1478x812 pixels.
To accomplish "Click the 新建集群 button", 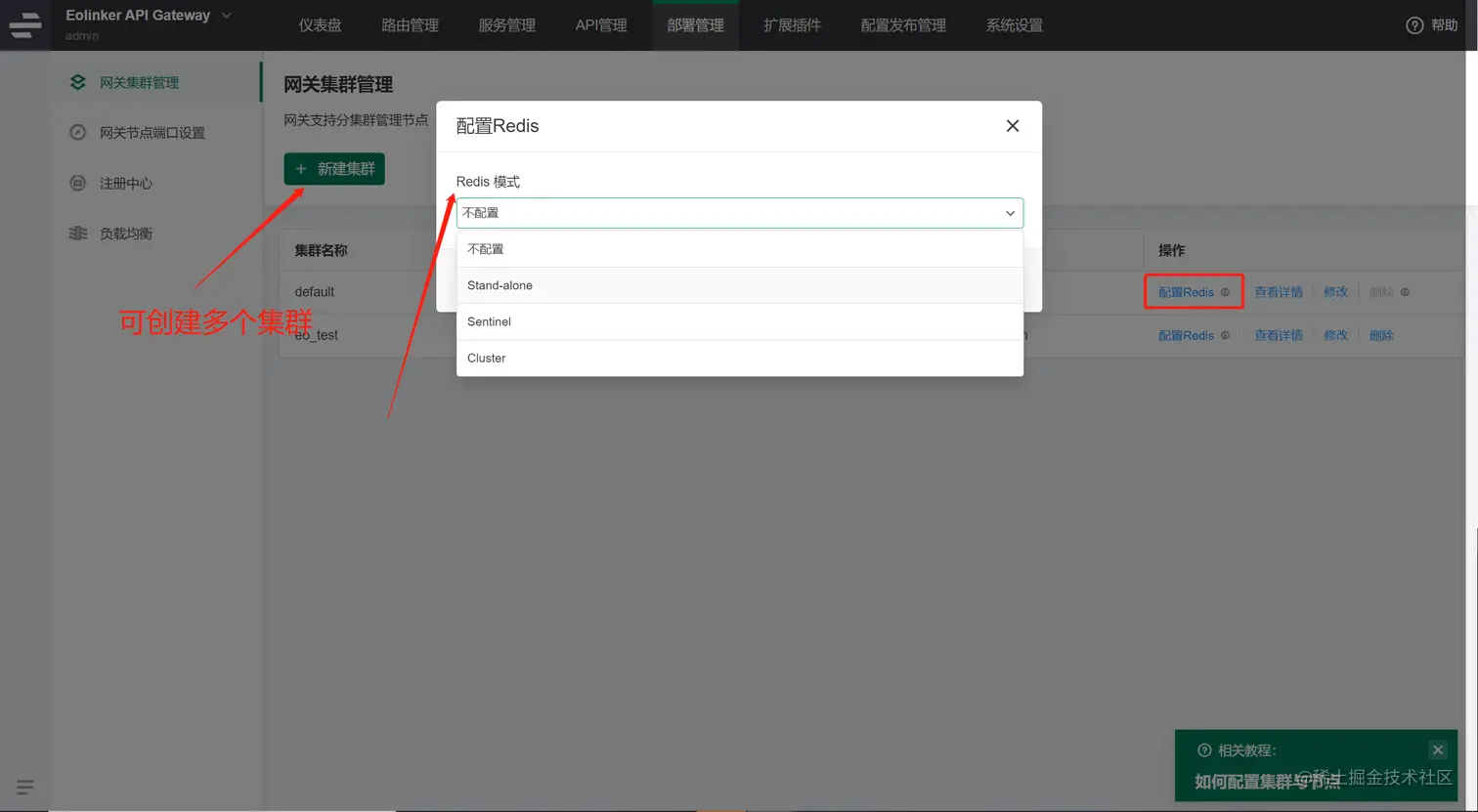I will click(x=334, y=168).
